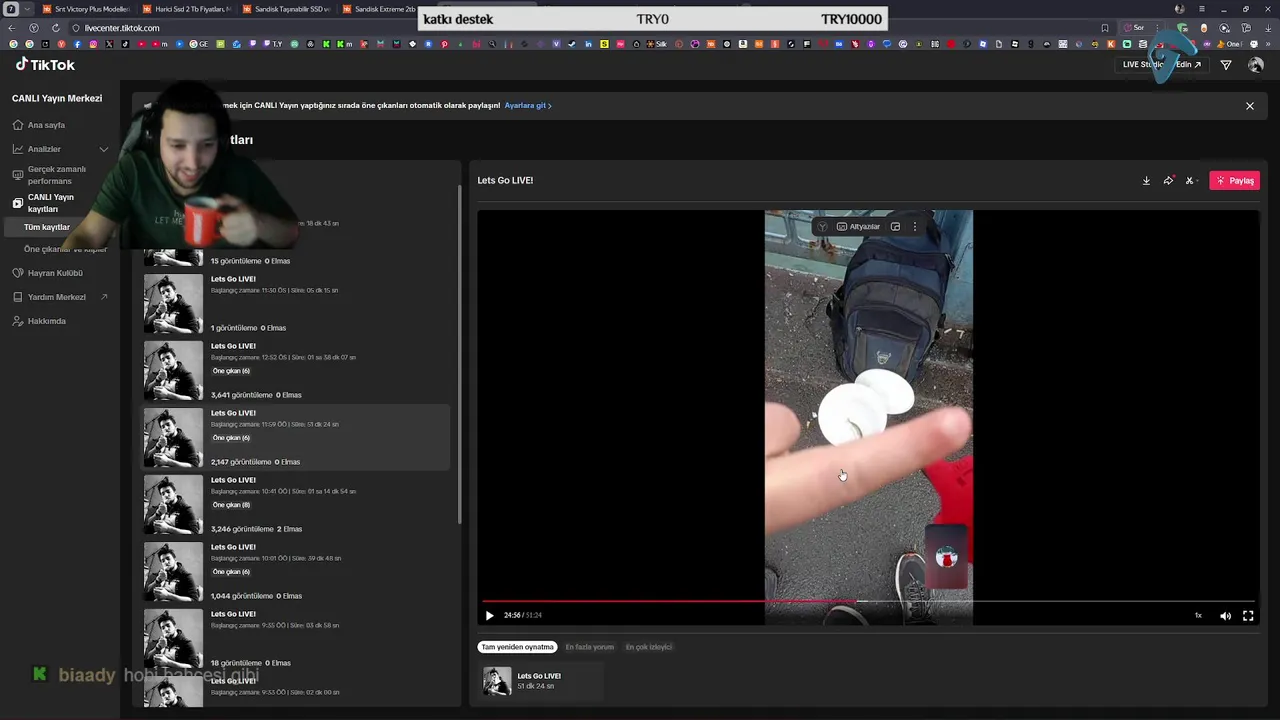Open the X bookmark icon
Image resolution: width=1280 pixels, height=720 pixels.
(x=109, y=44)
